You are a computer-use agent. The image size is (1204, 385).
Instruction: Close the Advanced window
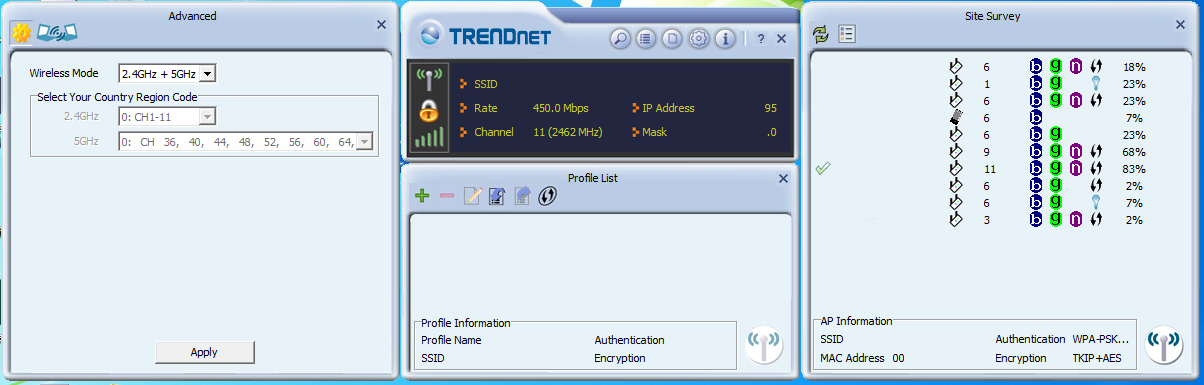click(x=381, y=24)
